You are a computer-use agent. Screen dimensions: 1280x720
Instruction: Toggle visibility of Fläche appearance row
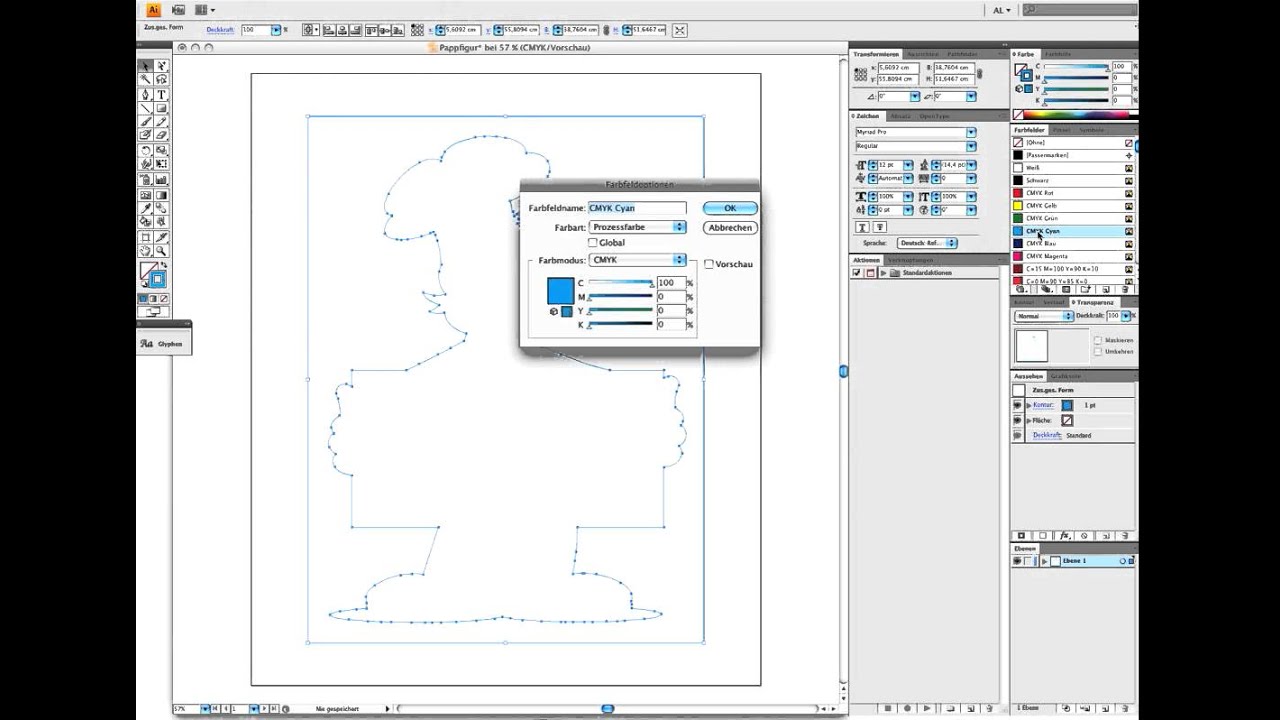pyautogui.click(x=1018, y=420)
